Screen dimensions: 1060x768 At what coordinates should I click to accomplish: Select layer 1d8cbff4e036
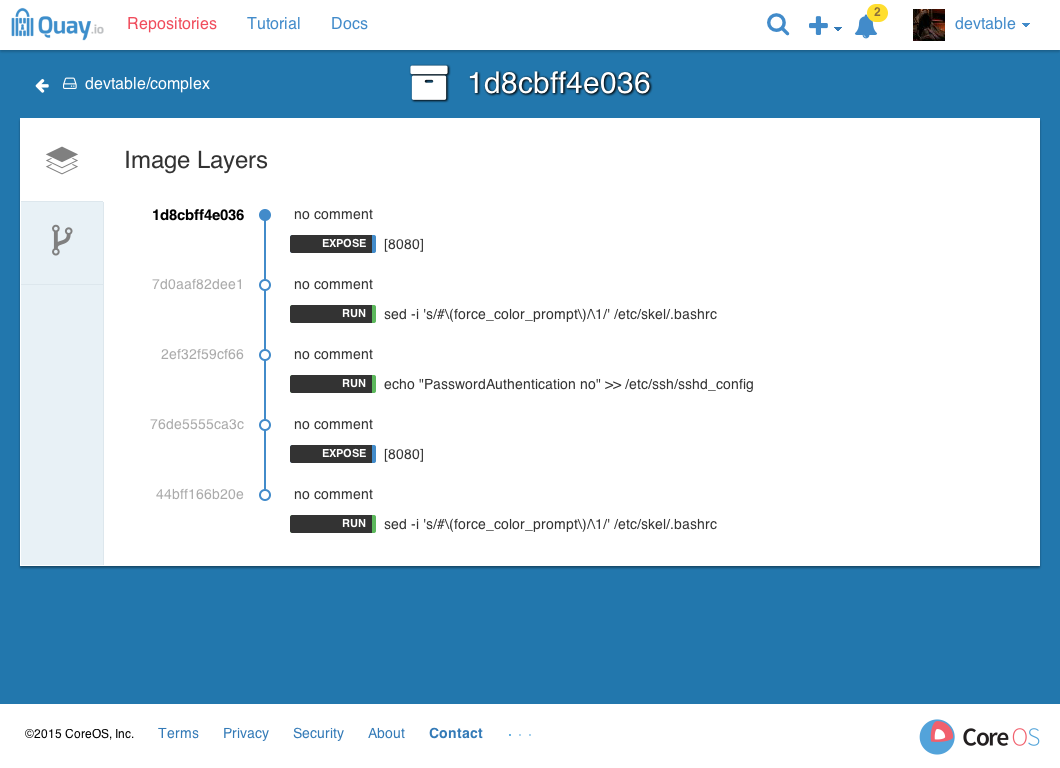pos(198,215)
